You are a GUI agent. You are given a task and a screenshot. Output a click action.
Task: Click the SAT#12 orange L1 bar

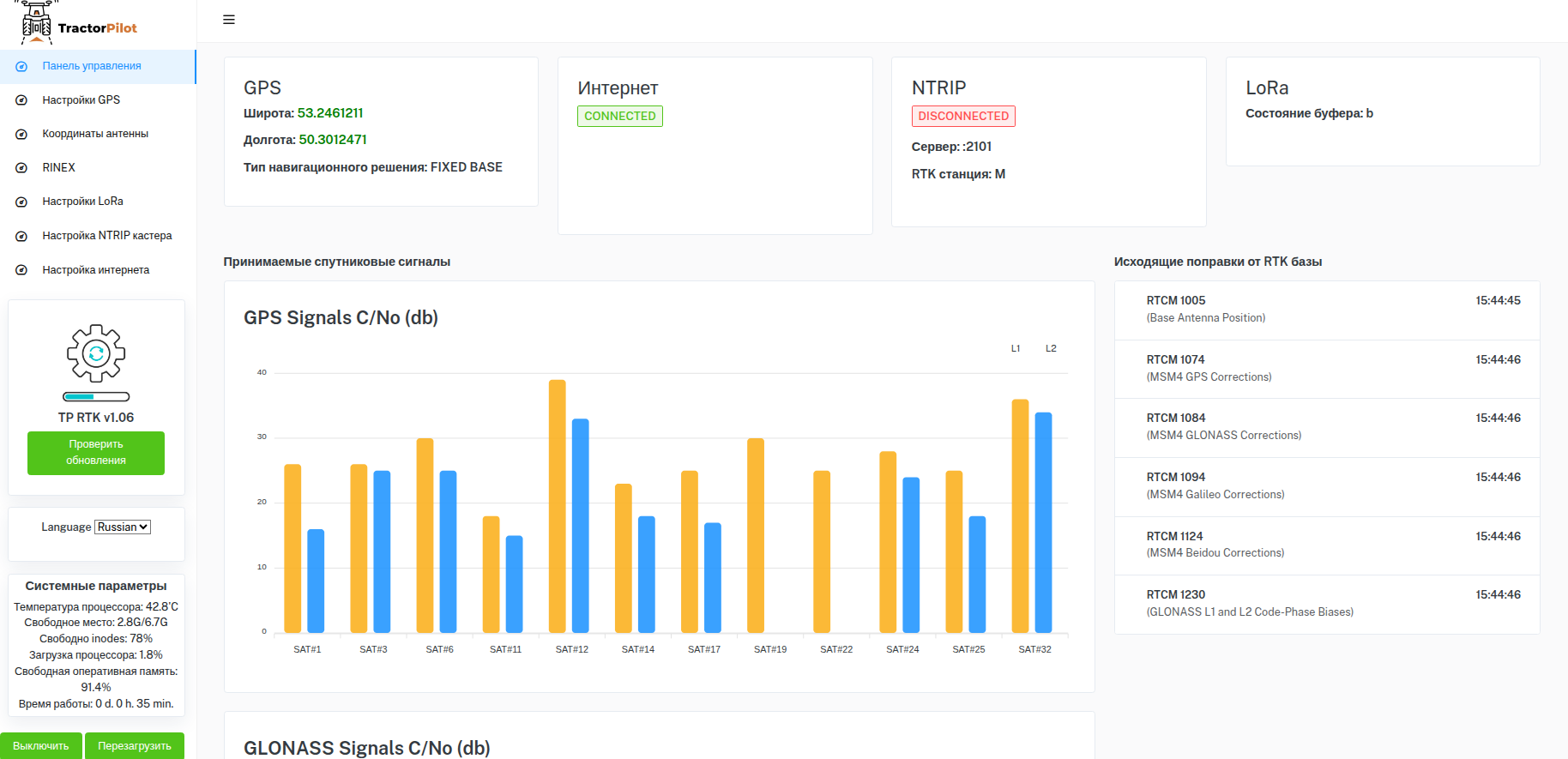pyautogui.click(x=557, y=506)
